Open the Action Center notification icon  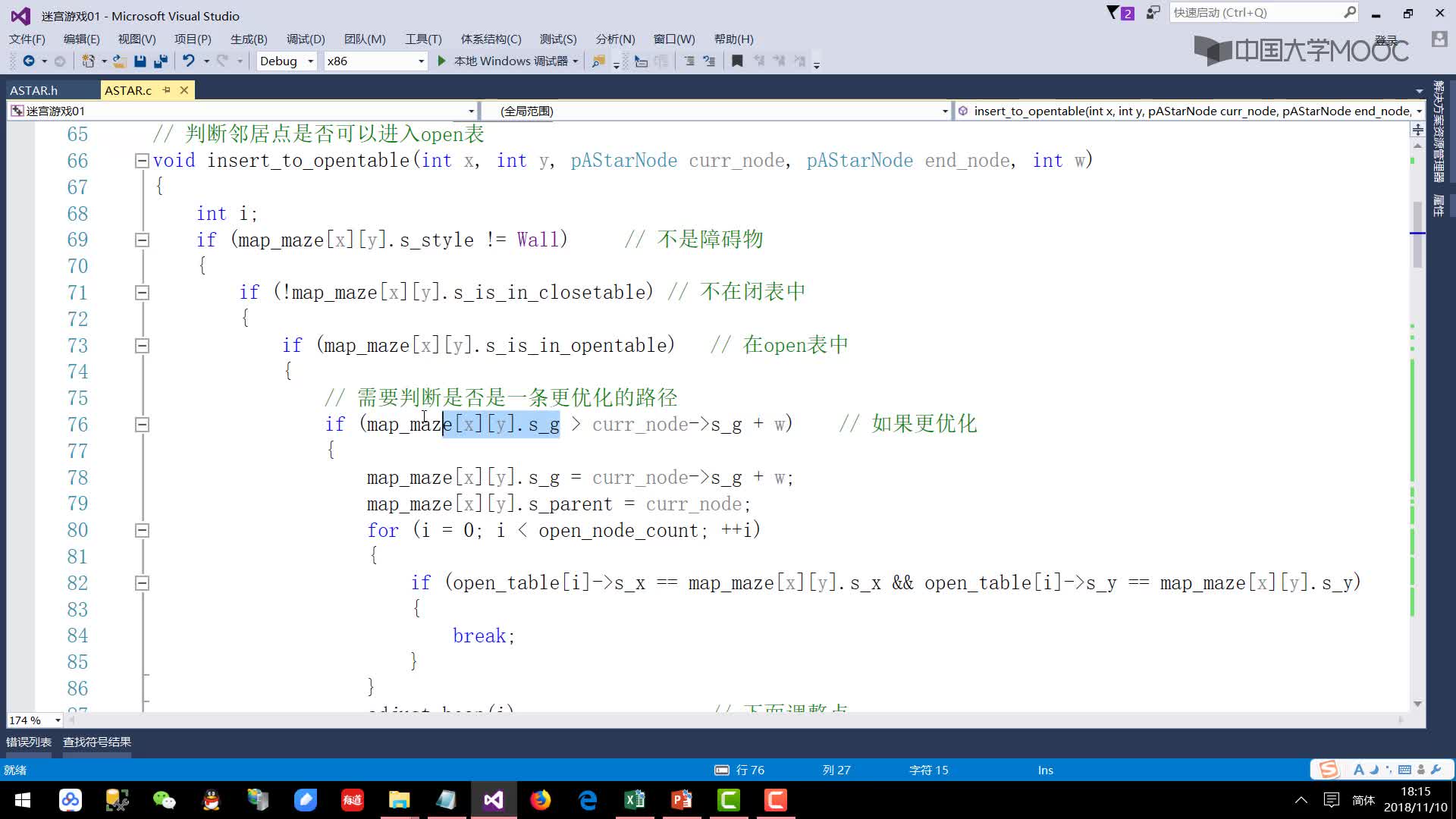click(1331, 800)
